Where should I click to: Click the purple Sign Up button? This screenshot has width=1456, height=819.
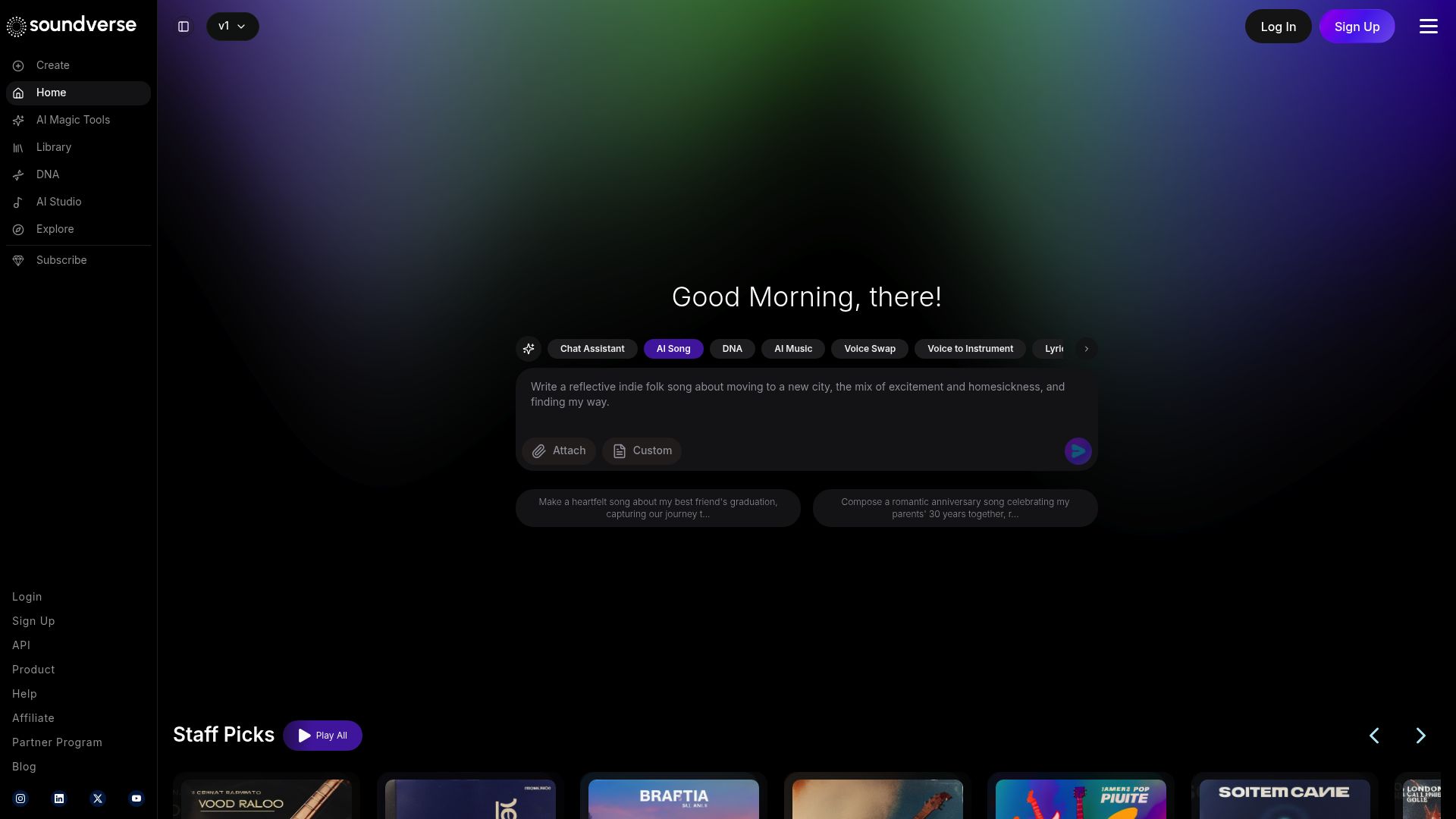pos(1357,27)
